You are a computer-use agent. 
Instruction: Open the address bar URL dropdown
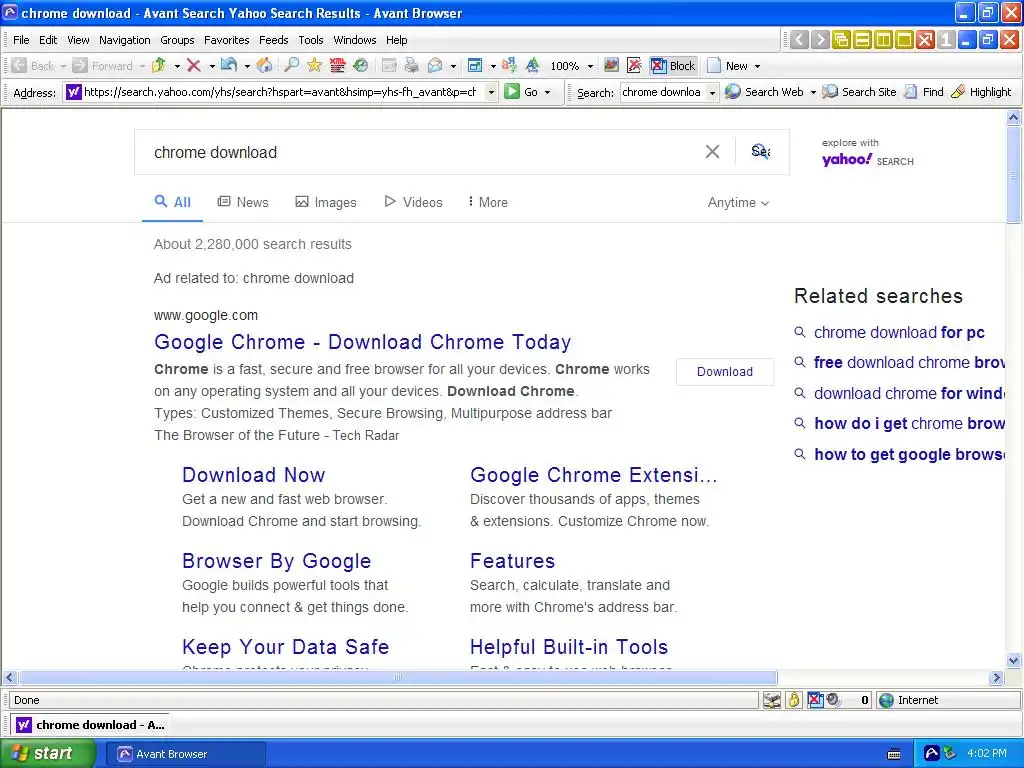(491, 92)
